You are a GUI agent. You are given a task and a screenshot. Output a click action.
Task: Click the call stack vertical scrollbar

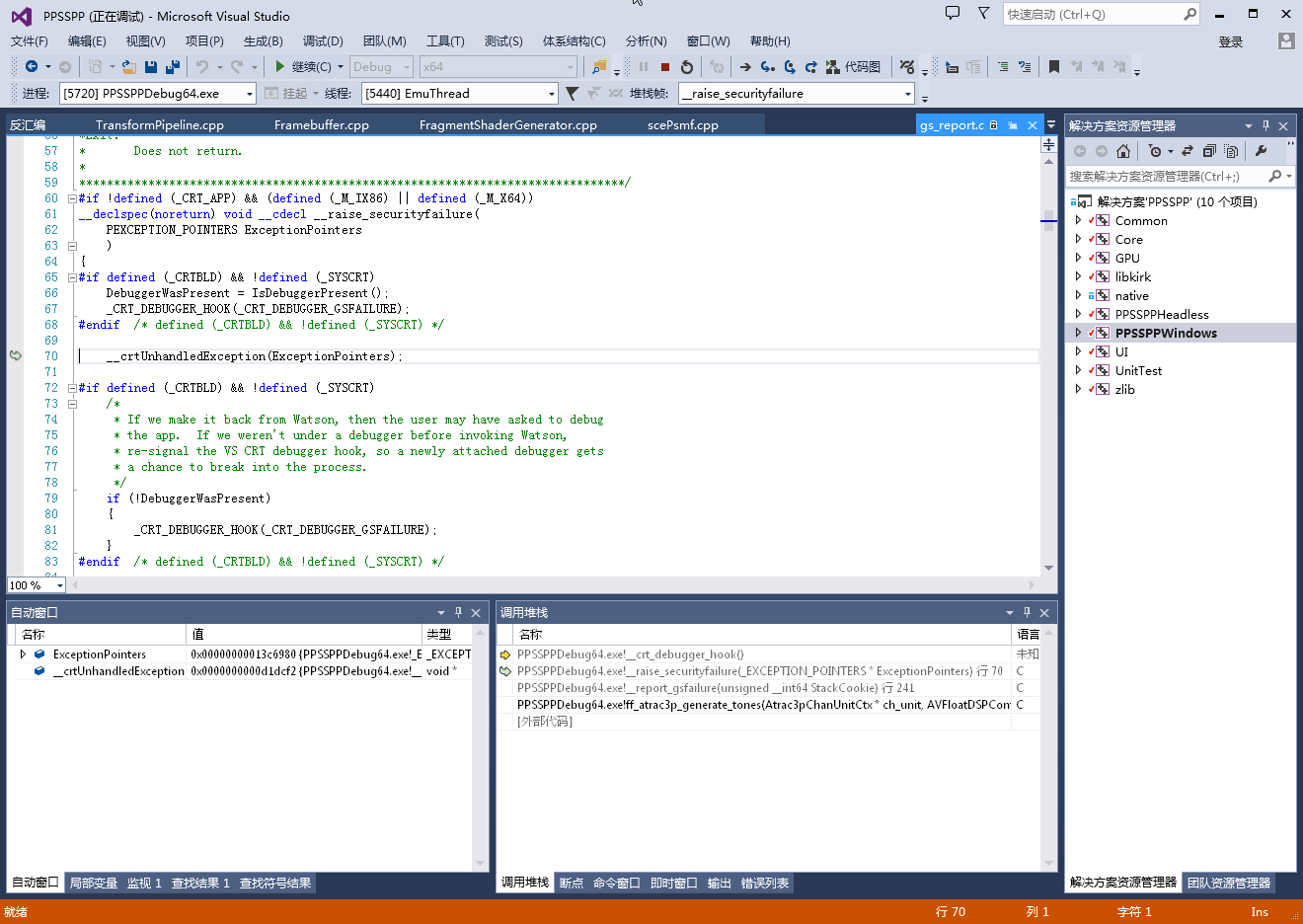(x=1048, y=750)
